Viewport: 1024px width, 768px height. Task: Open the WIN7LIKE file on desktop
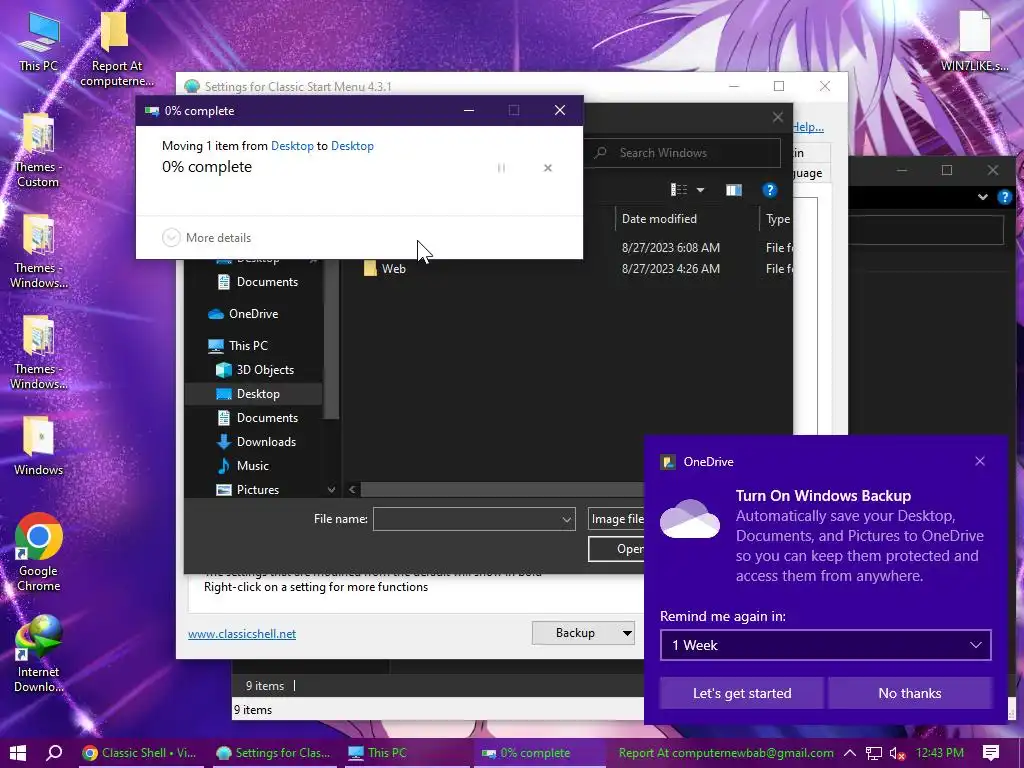coord(974,40)
